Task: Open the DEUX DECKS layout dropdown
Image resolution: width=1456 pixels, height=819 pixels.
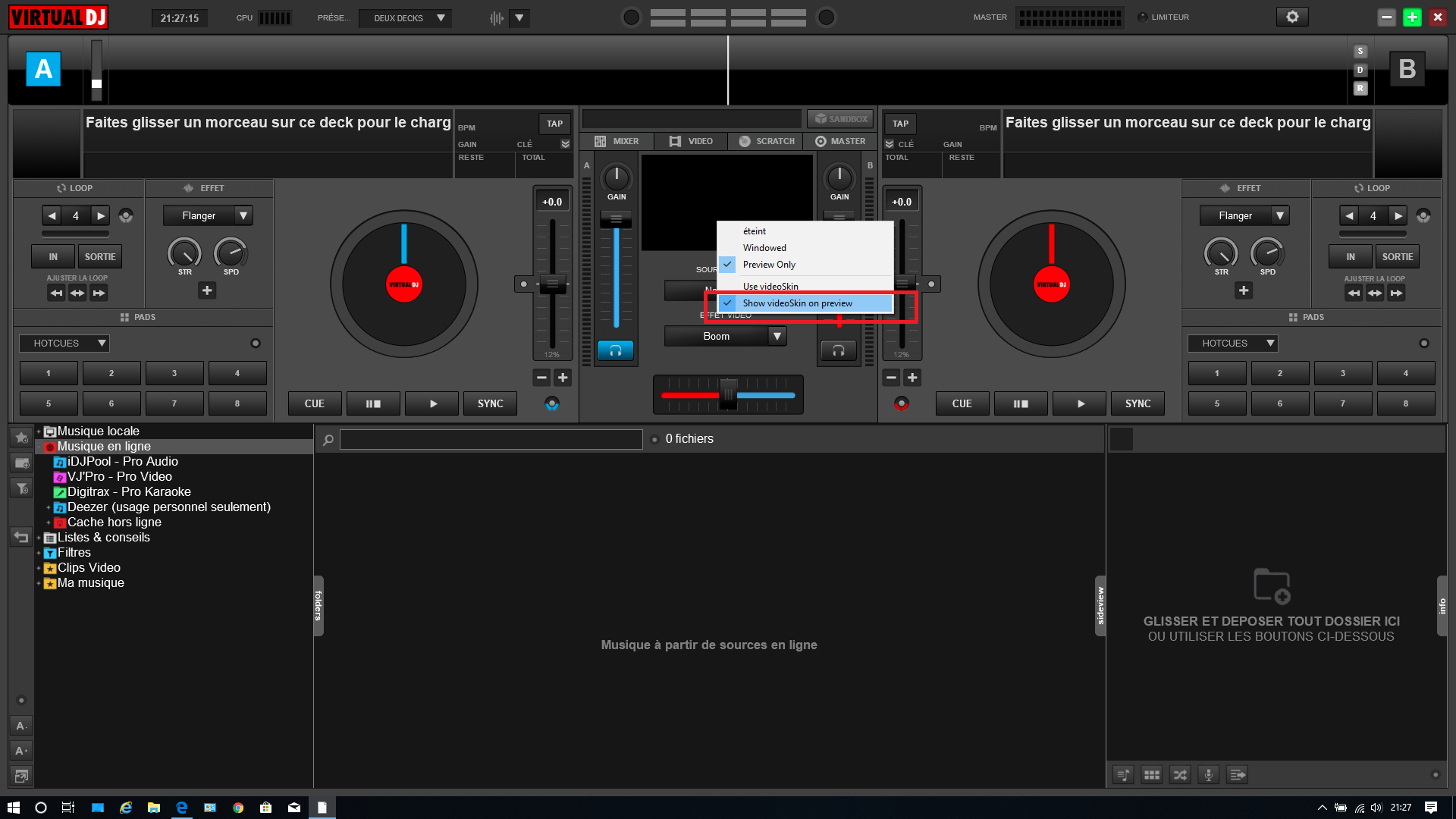Action: (405, 18)
